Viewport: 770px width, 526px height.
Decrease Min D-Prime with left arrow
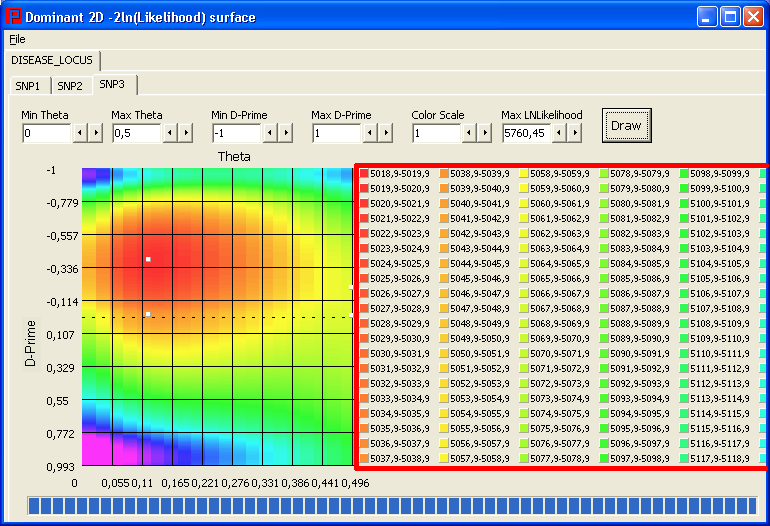[270, 133]
